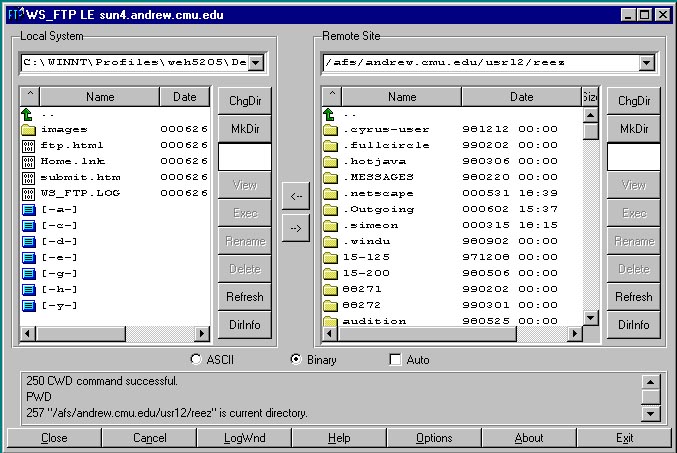Viewport: 677px width, 453px height.
Task: Select the [-y-] drive icon
Action: coord(28,306)
